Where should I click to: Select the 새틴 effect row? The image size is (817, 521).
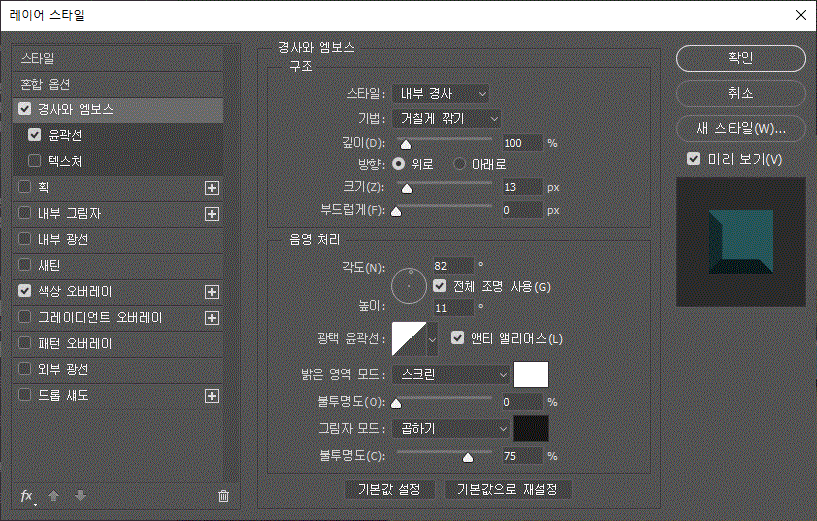click(118, 266)
